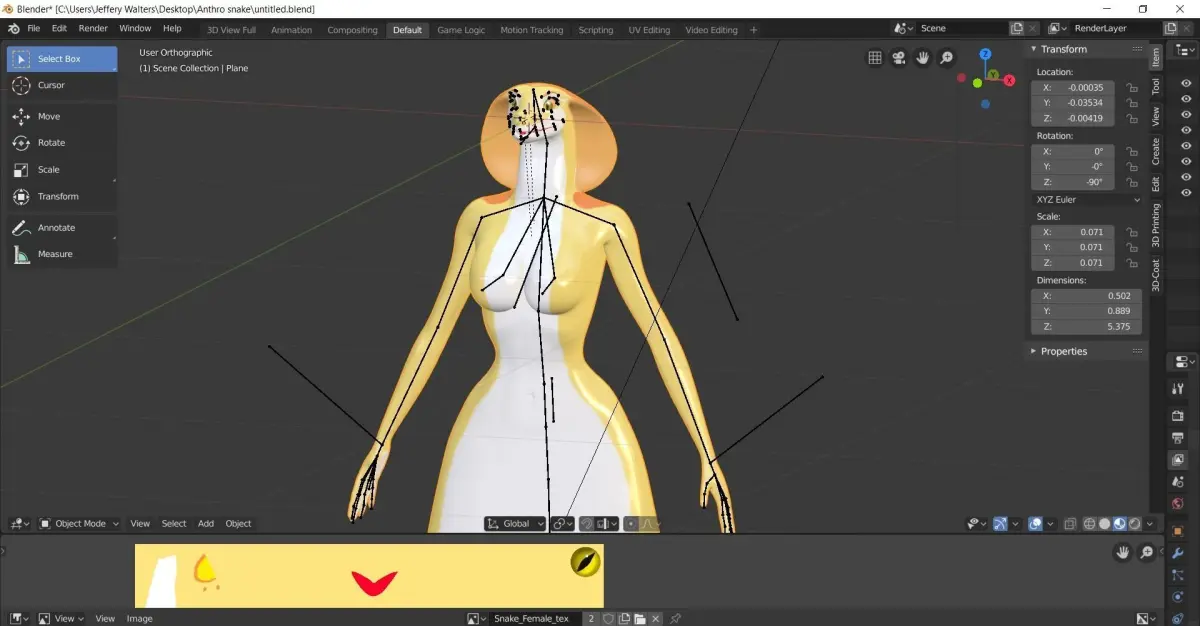1200x626 pixels.
Task: Open the 3D Printing sidebar tab
Action: (x=1156, y=226)
